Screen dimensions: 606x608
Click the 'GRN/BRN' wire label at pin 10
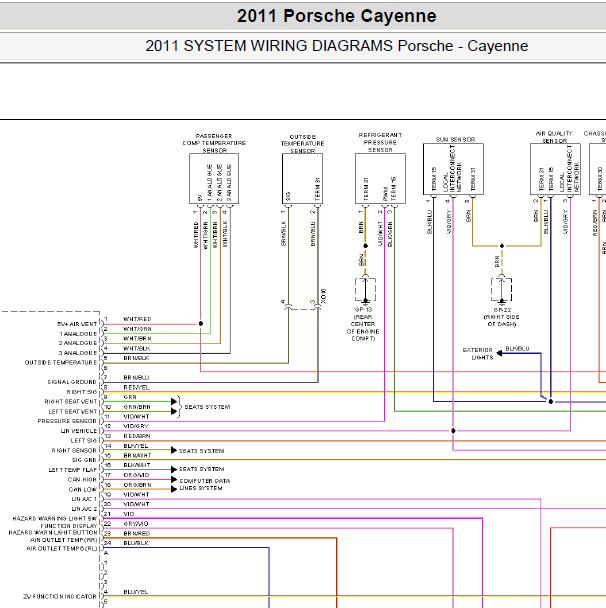137,407
